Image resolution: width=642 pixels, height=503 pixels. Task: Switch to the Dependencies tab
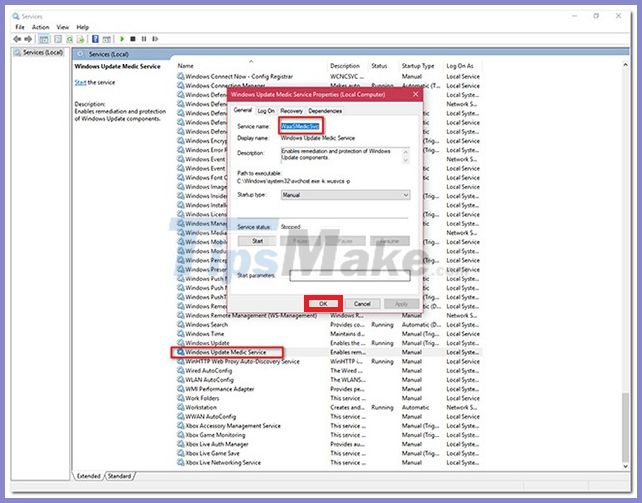325,111
